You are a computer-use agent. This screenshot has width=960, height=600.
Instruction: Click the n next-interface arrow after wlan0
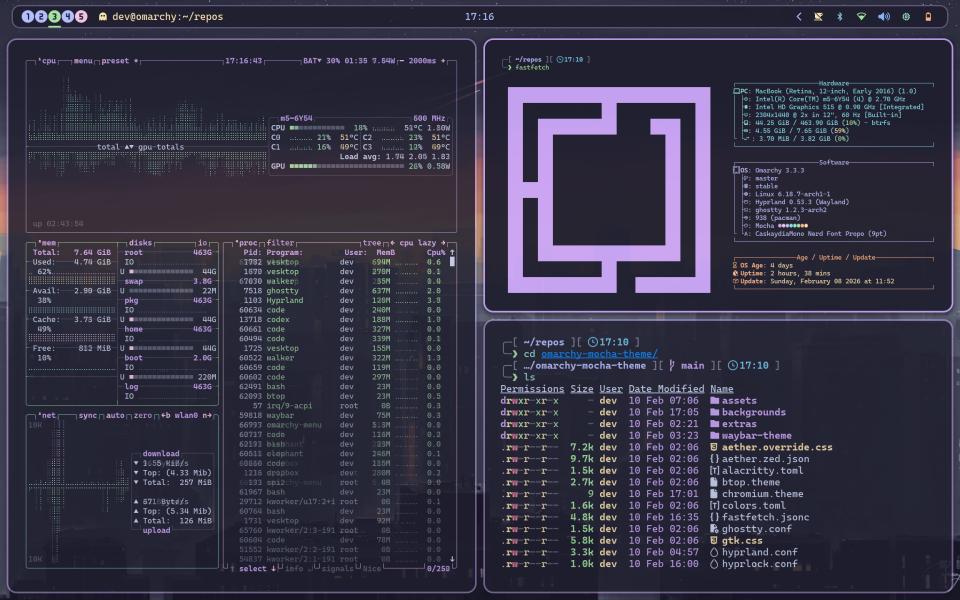pos(207,416)
